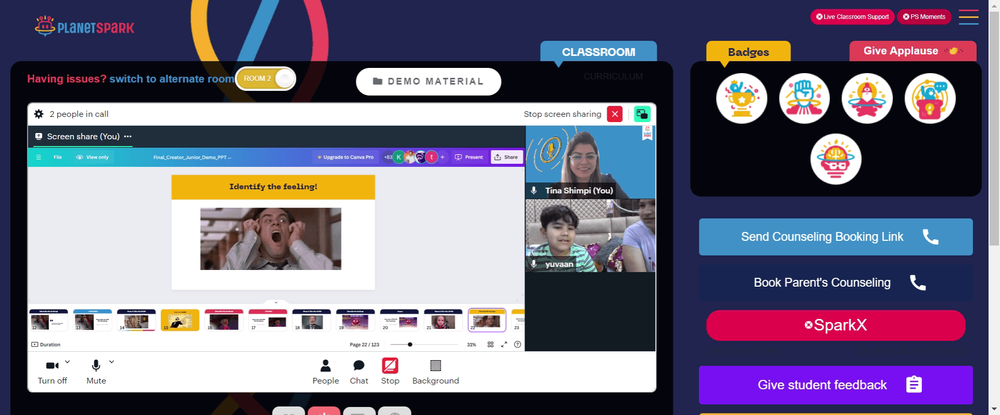Open the Badges tab
The image size is (1000, 415).
click(748, 52)
